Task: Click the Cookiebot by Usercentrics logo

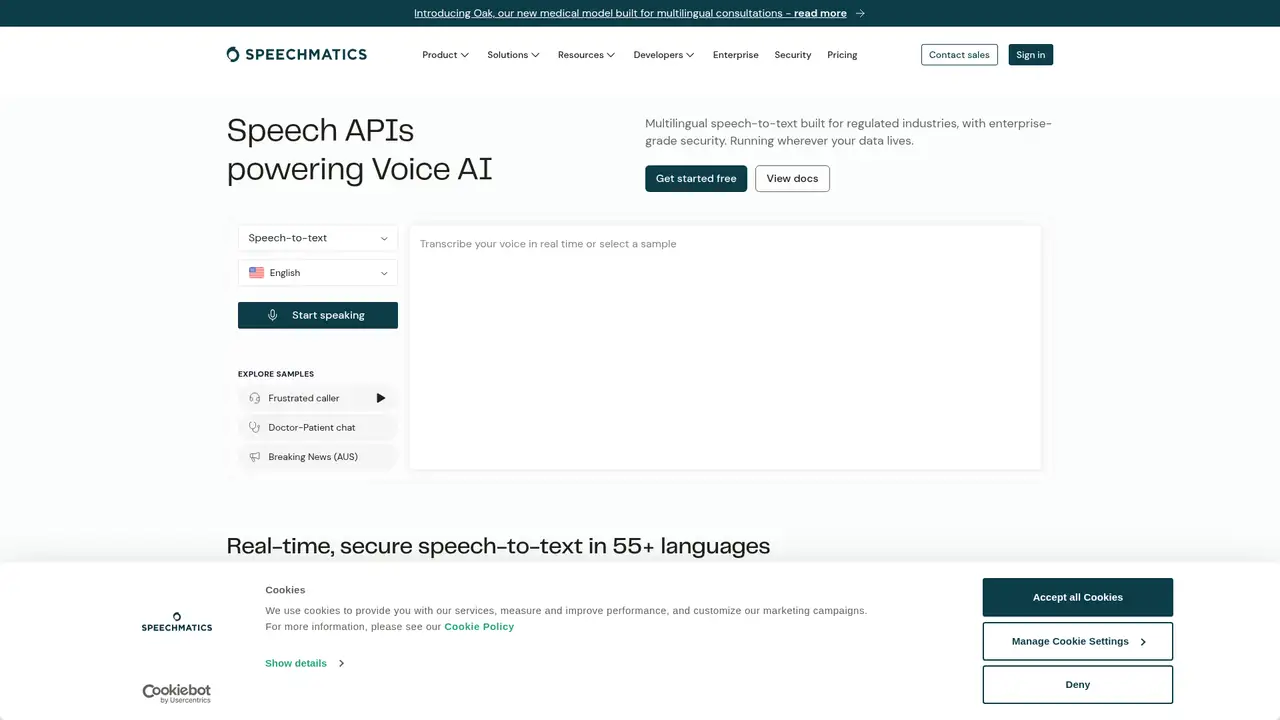Action: point(176,693)
